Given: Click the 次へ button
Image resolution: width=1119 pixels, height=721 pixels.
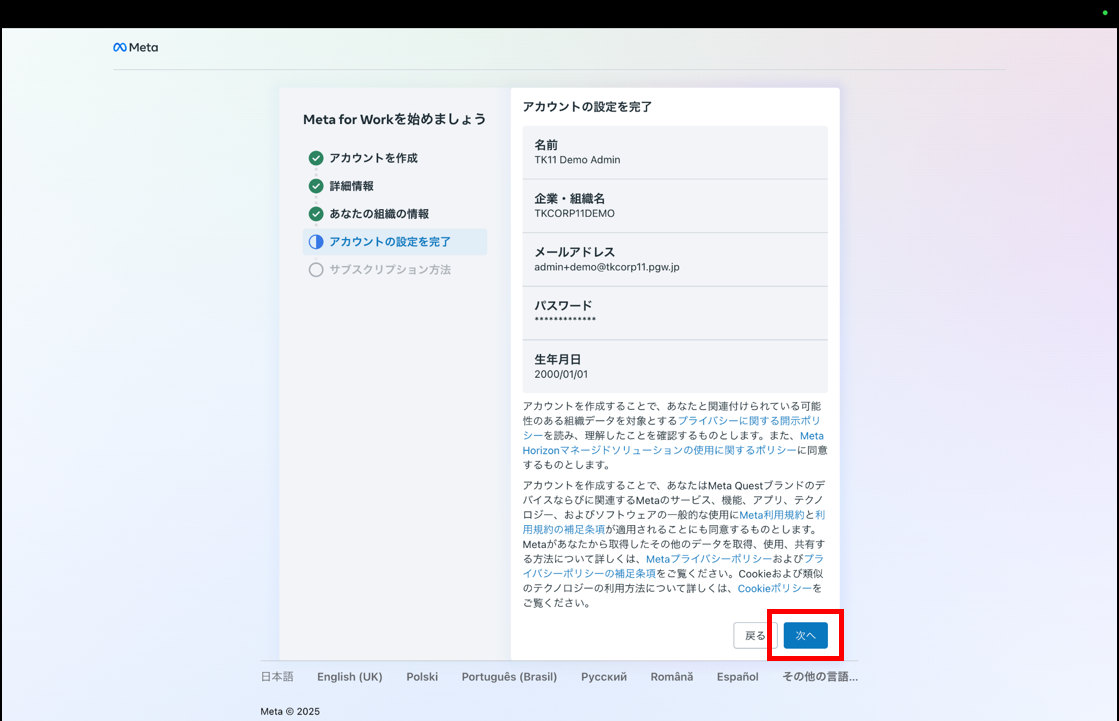Looking at the screenshot, I should (x=806, y=635).
